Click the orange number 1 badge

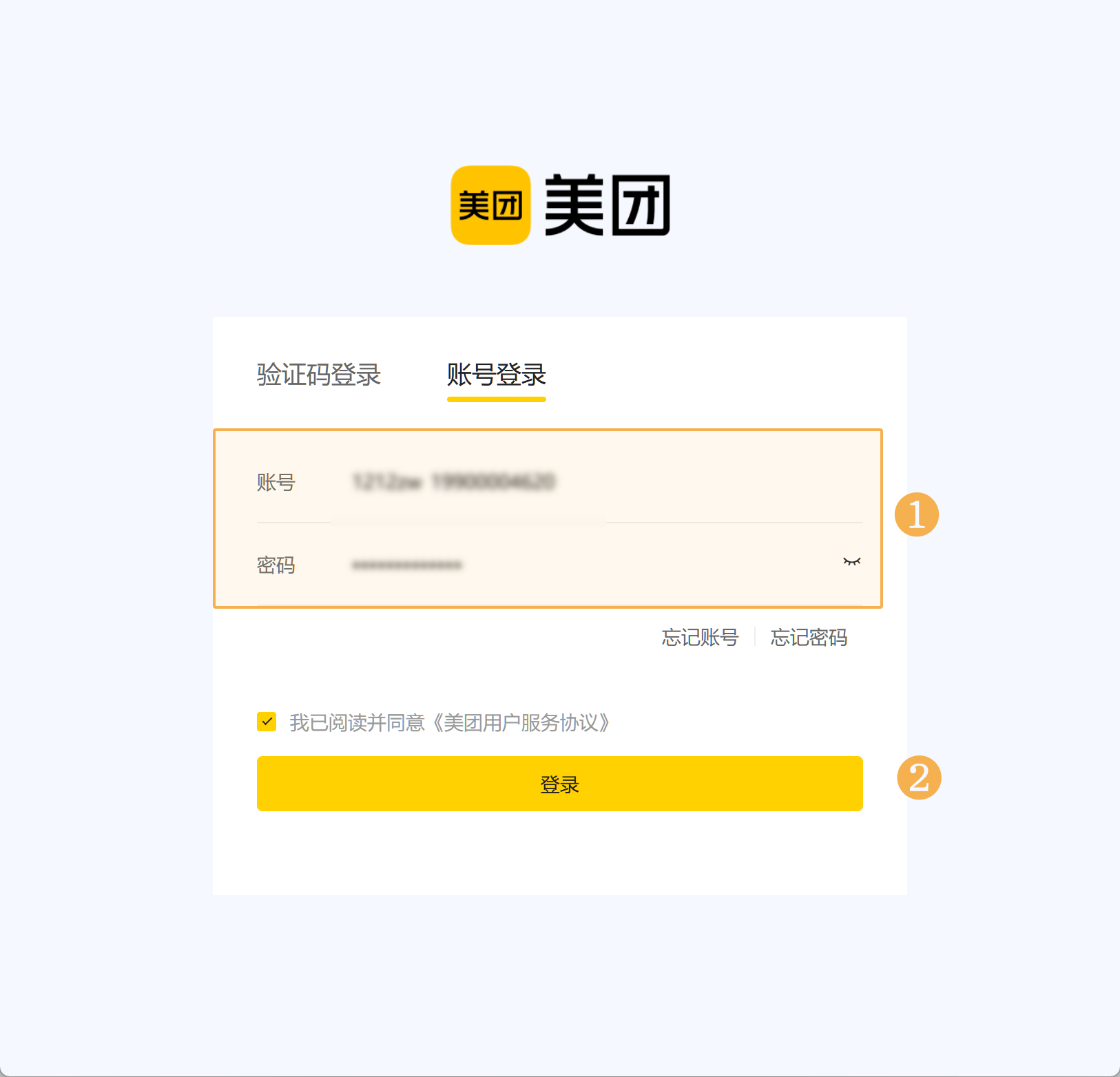[917, 514]
